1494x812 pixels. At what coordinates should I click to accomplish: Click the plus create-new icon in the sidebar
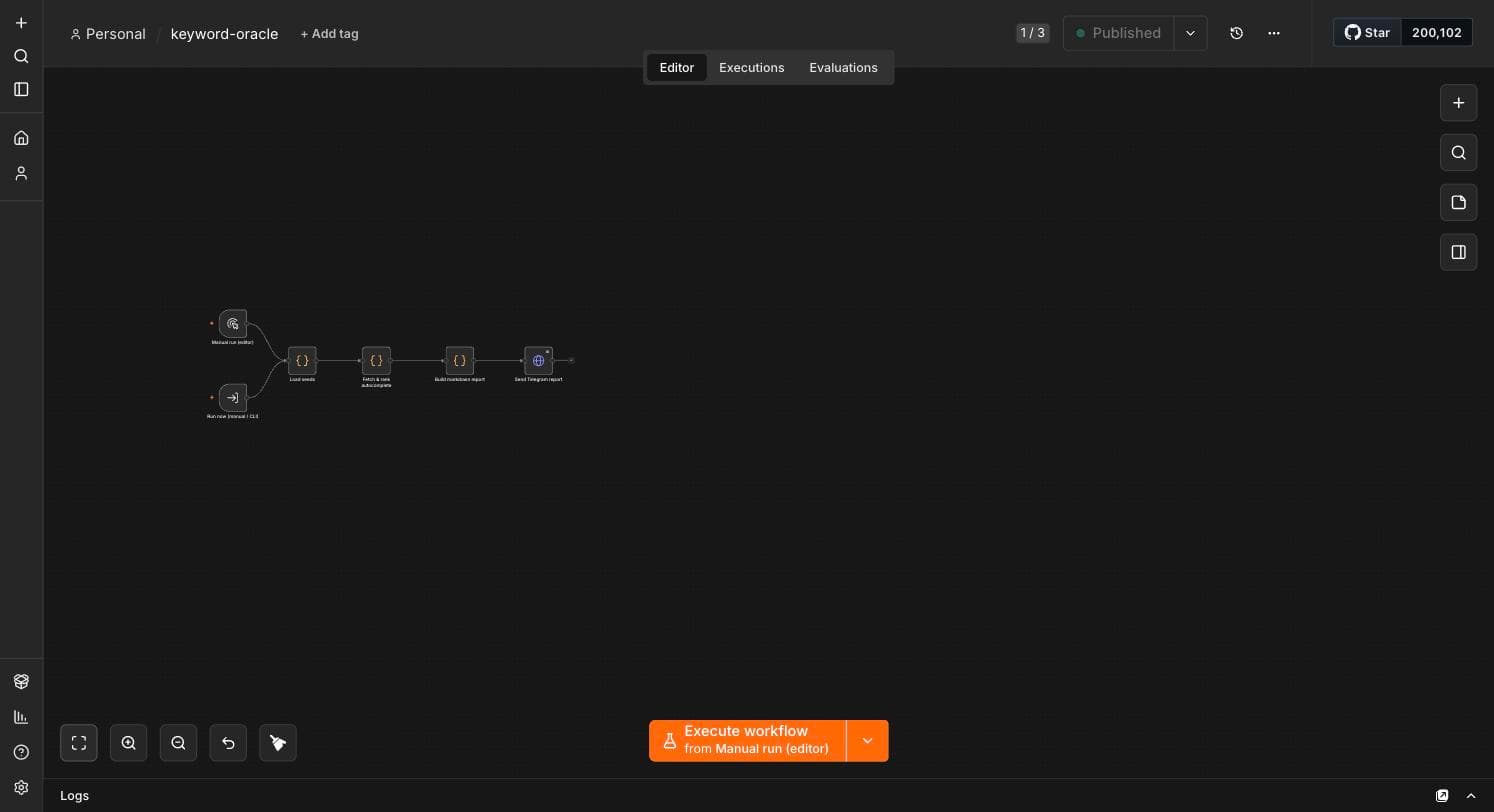(x=21, y=23)
